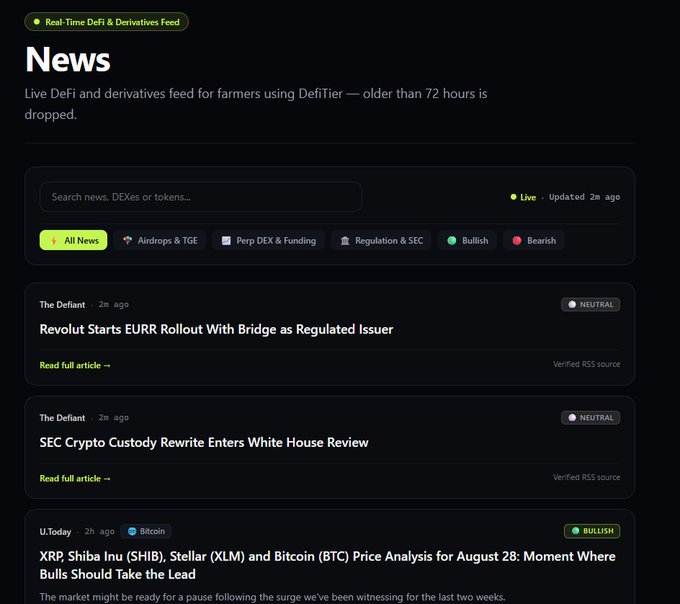The width and height of the screenshot is (680, 604).
Task: Click 'The Defiant' source on SEC article
Action: tap(62, 418)
